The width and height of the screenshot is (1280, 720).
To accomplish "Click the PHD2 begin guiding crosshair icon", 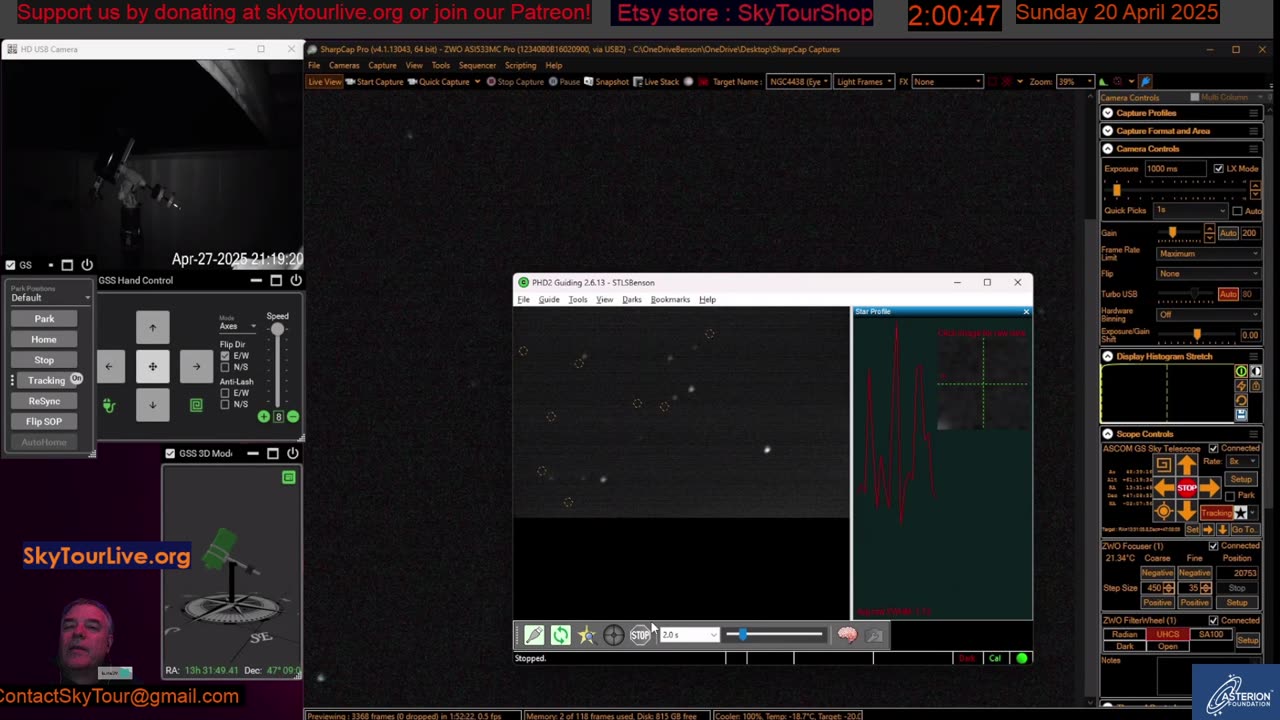I will (x=613, y=635).
